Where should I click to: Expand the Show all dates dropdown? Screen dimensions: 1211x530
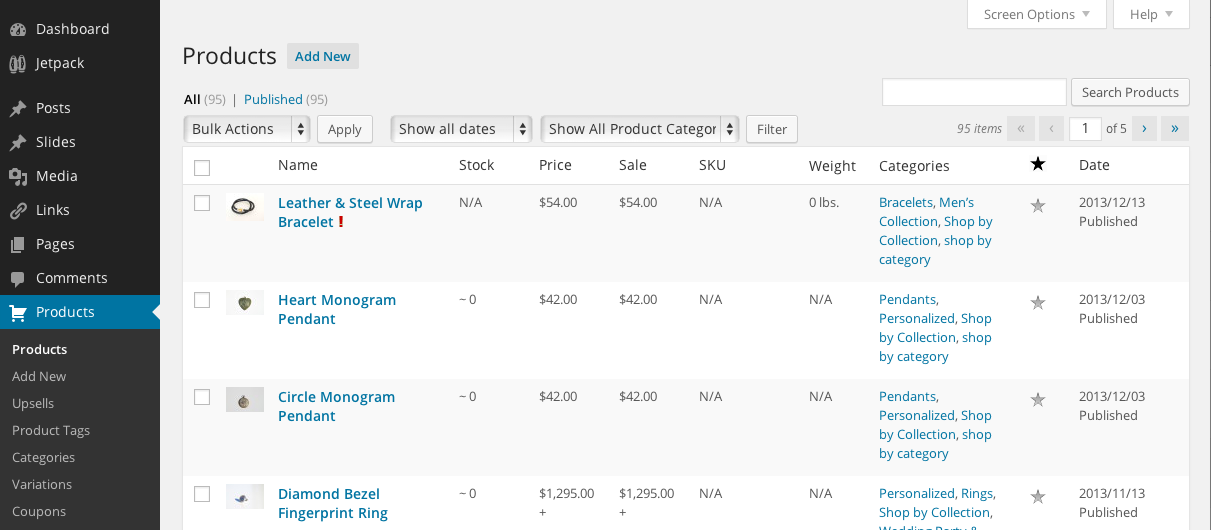point(461,129)
